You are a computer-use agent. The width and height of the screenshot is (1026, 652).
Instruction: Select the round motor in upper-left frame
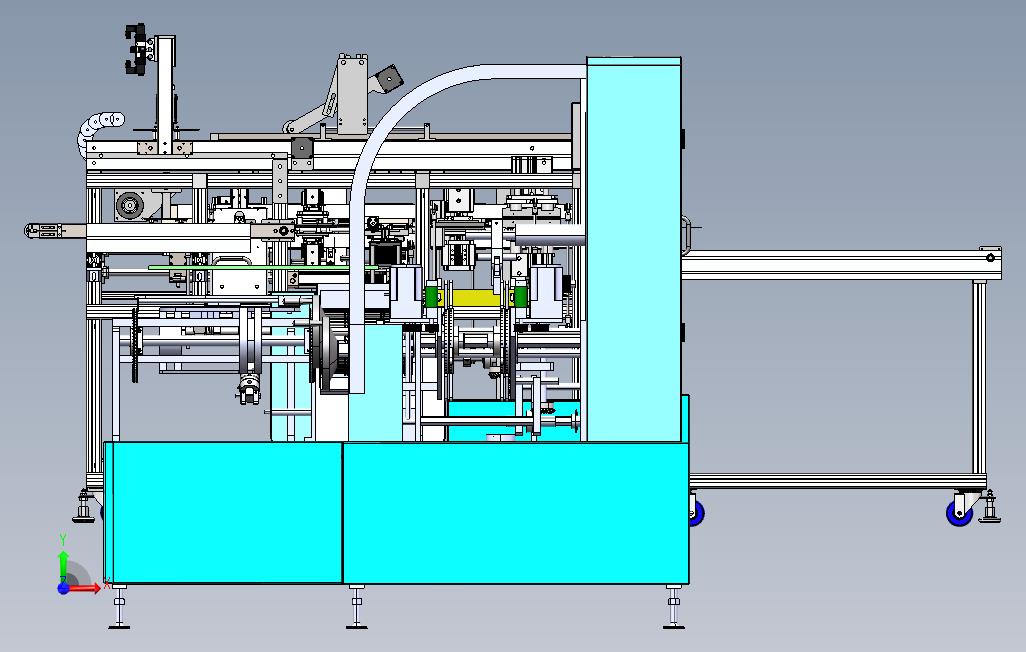coord(130,206)
